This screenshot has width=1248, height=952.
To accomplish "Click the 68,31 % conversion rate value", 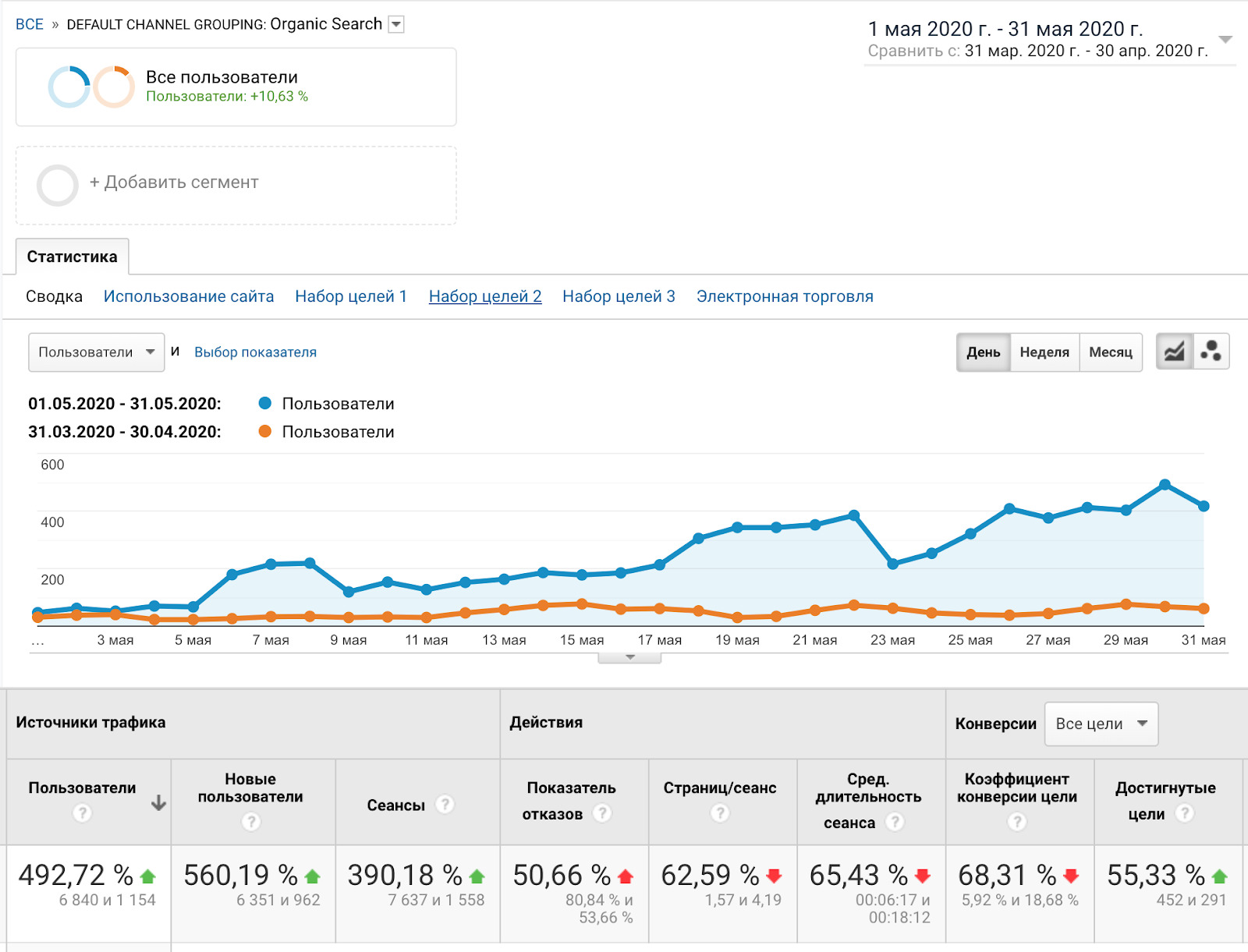I will point(1007,875).
